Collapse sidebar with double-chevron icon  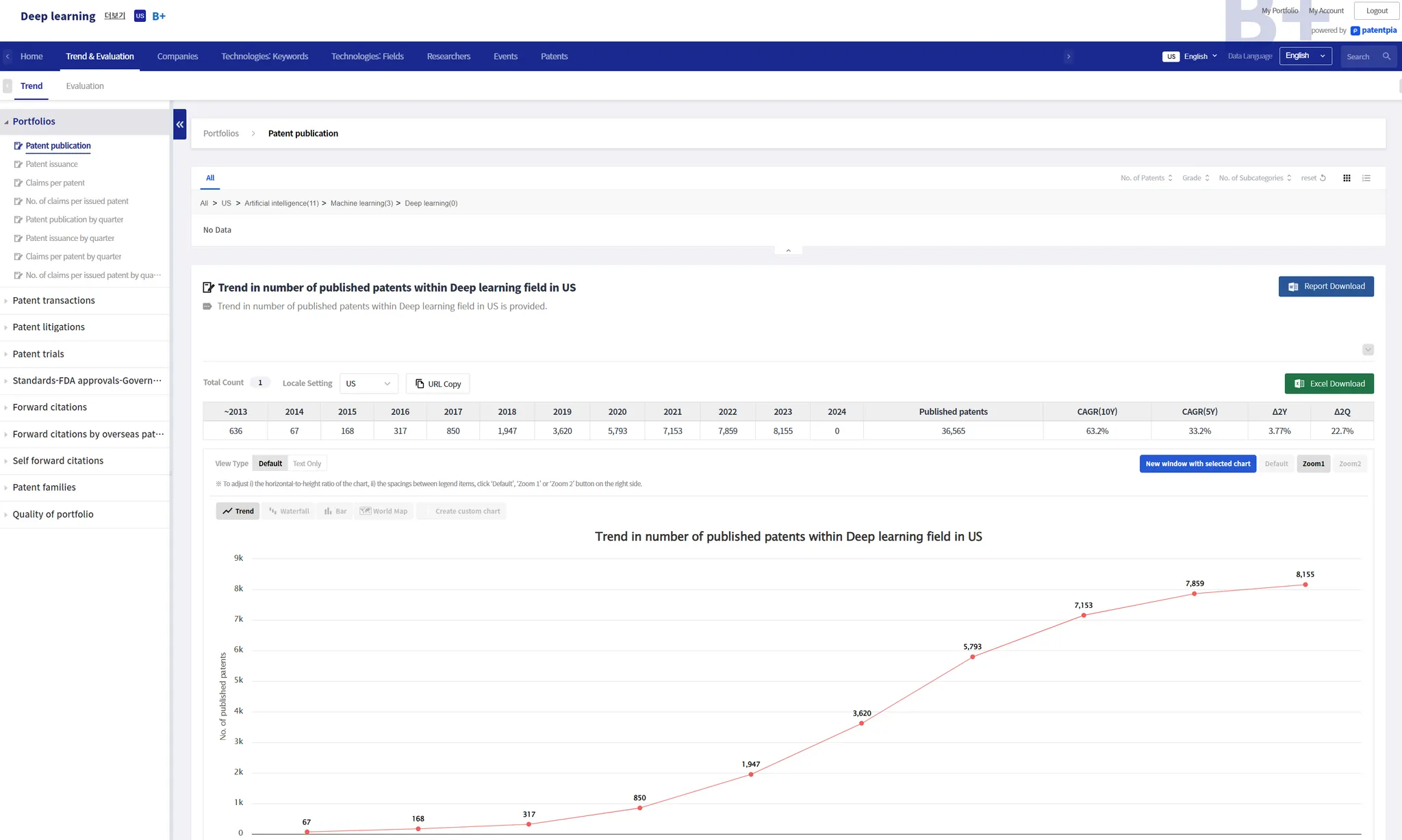pos(180,125)
